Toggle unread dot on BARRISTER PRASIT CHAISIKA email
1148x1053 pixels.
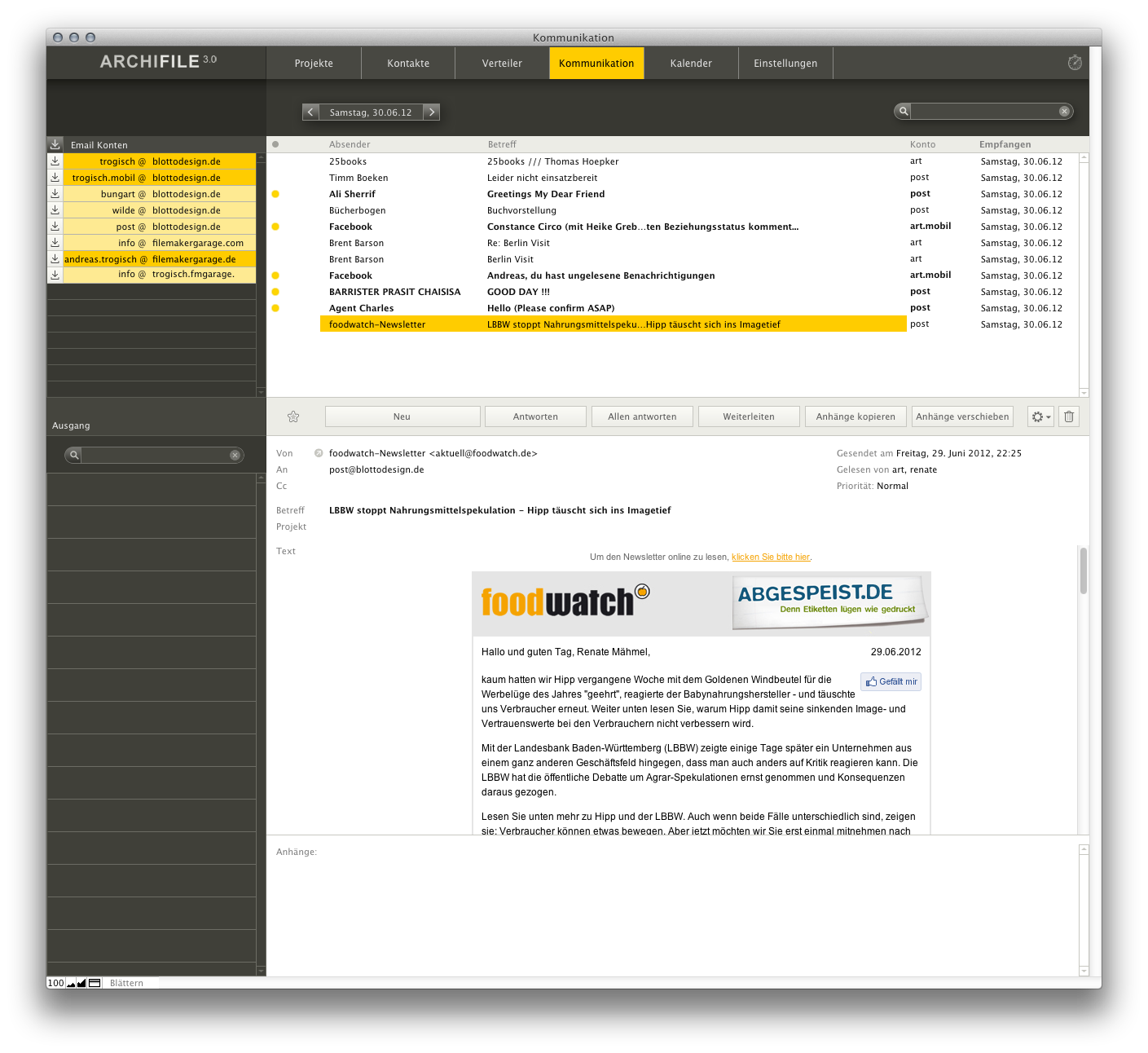pyautogui.click(x=275, y=292)
